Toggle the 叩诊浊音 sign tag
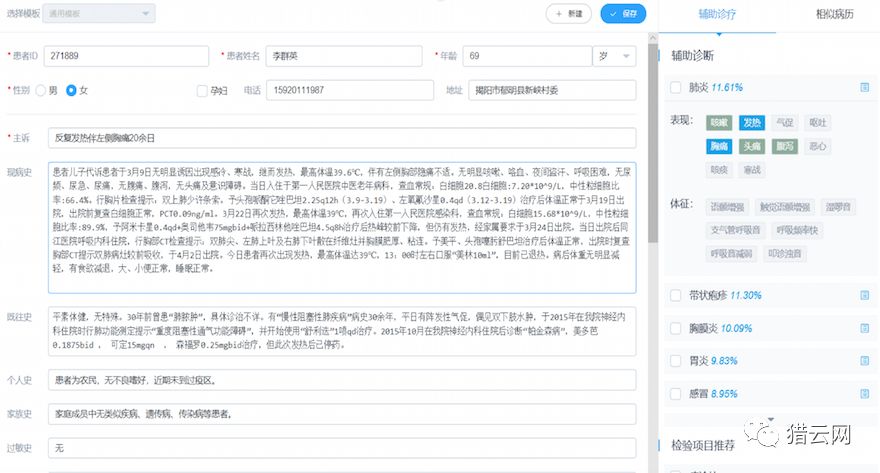 pyautogui.click(x=785, y=254)
